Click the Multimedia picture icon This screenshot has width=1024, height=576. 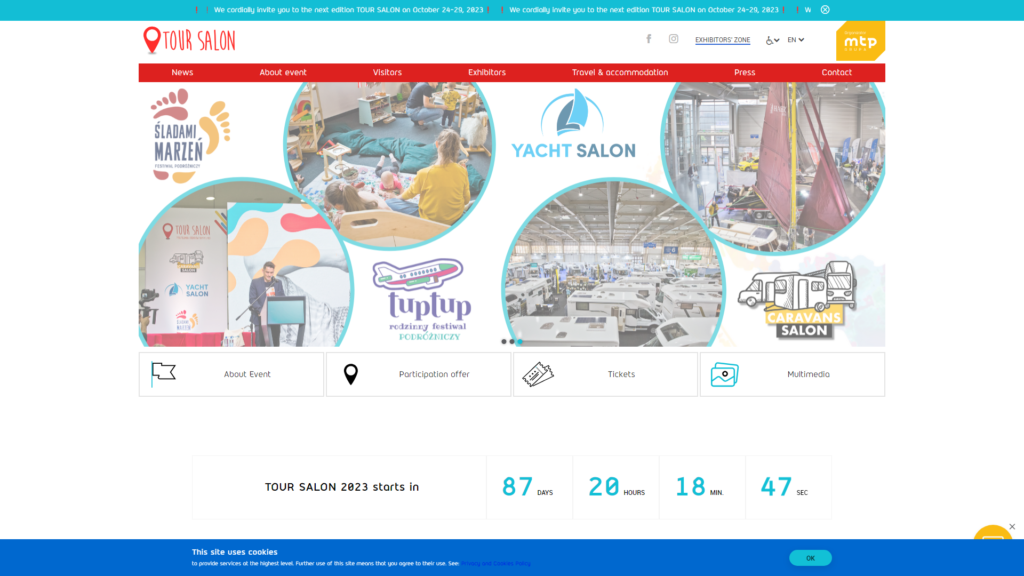pyautogui.click(x=724, y=374)
